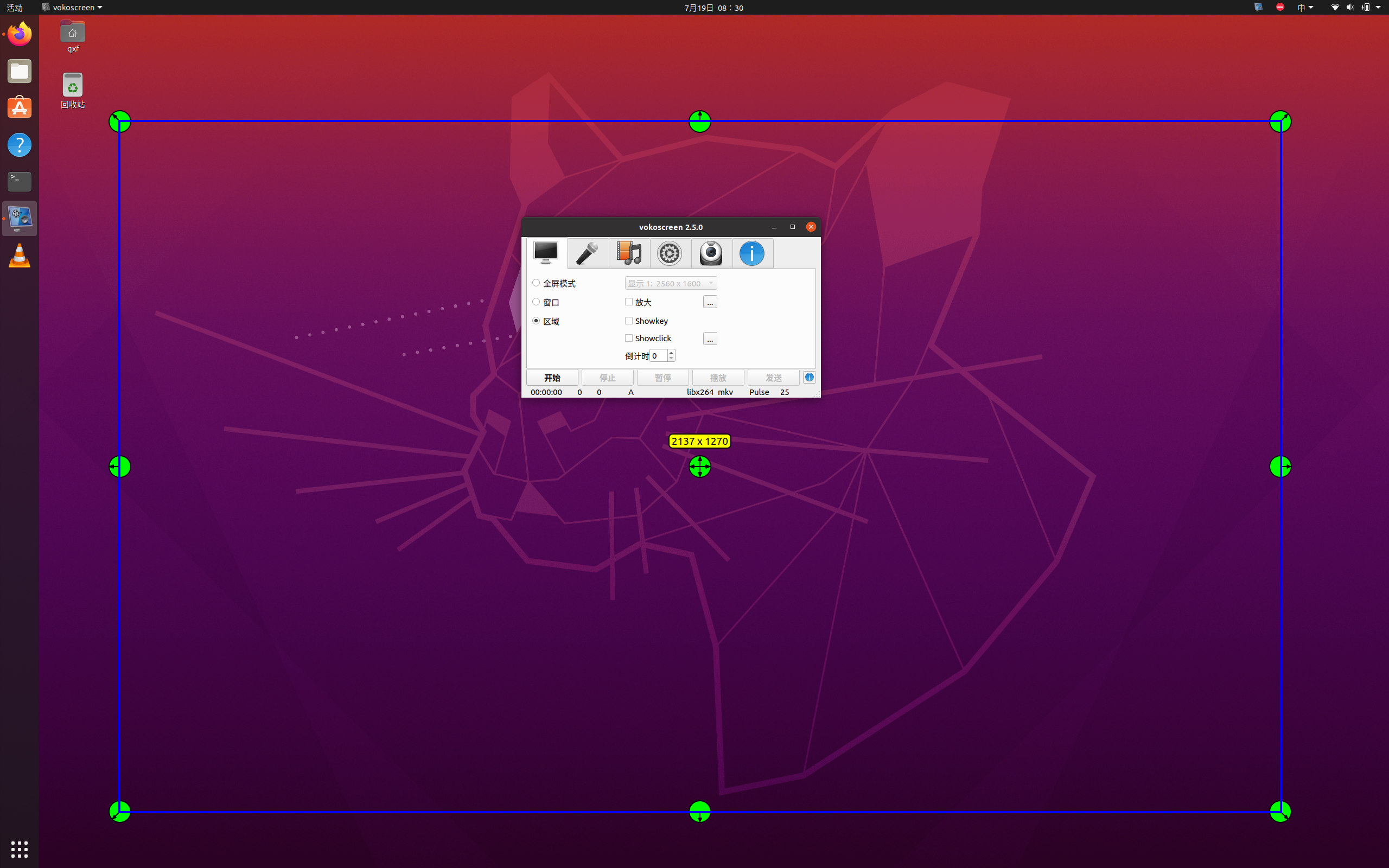Click the 停止 stop button
1389x868 pixels.
[607, 378]
